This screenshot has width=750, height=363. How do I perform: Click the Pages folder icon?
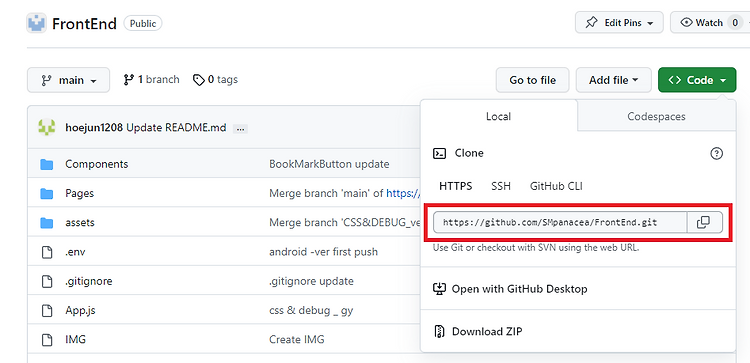(x=46, y=193)
